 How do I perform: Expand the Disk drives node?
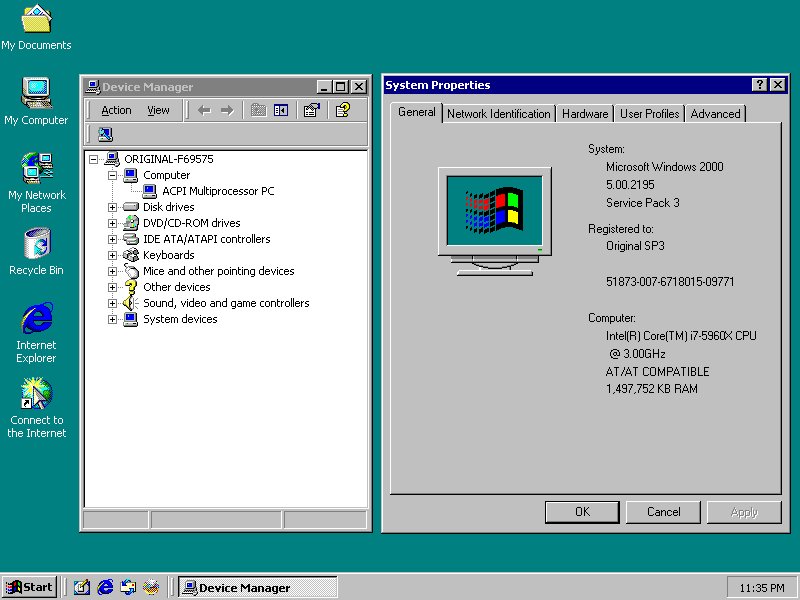(112, 207)
